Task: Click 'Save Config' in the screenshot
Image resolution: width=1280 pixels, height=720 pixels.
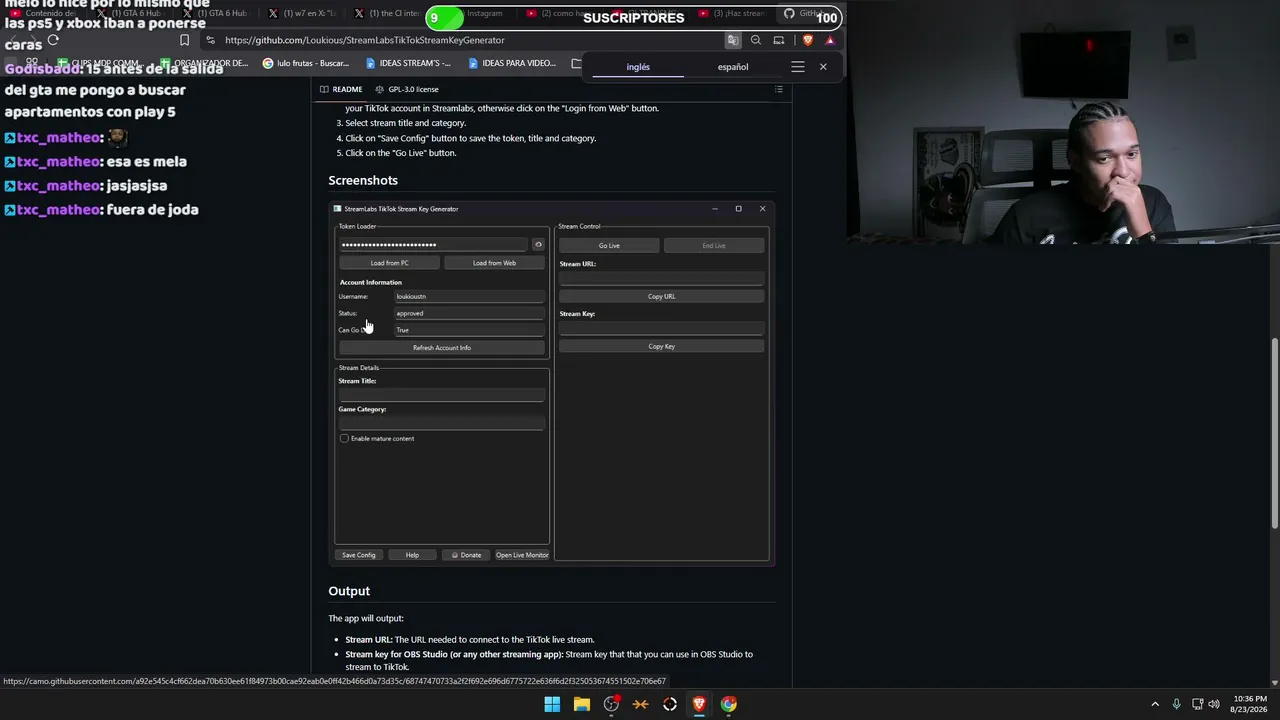Action: click(359, 555)
